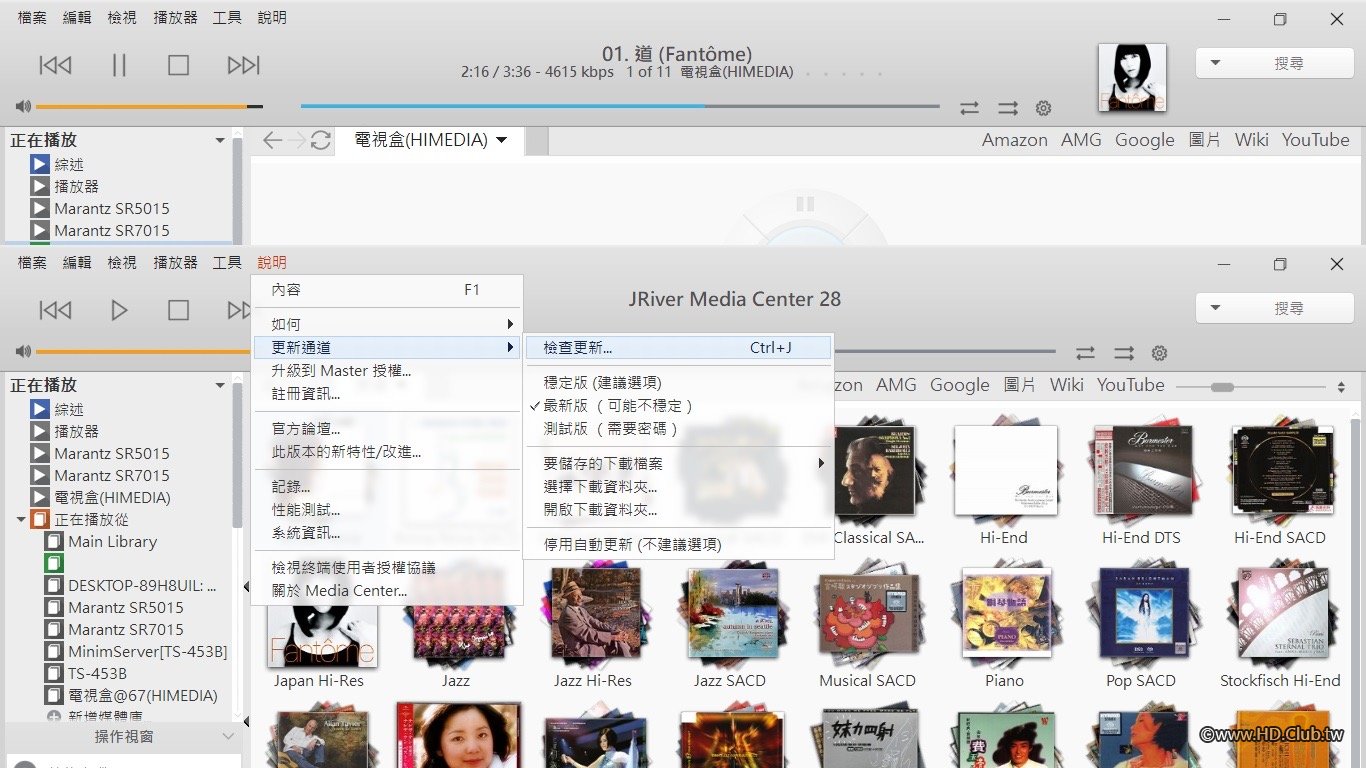The width and height of the screenshot is (1366, 768).
Task: Open 內容 help entry
Action: 387,290
